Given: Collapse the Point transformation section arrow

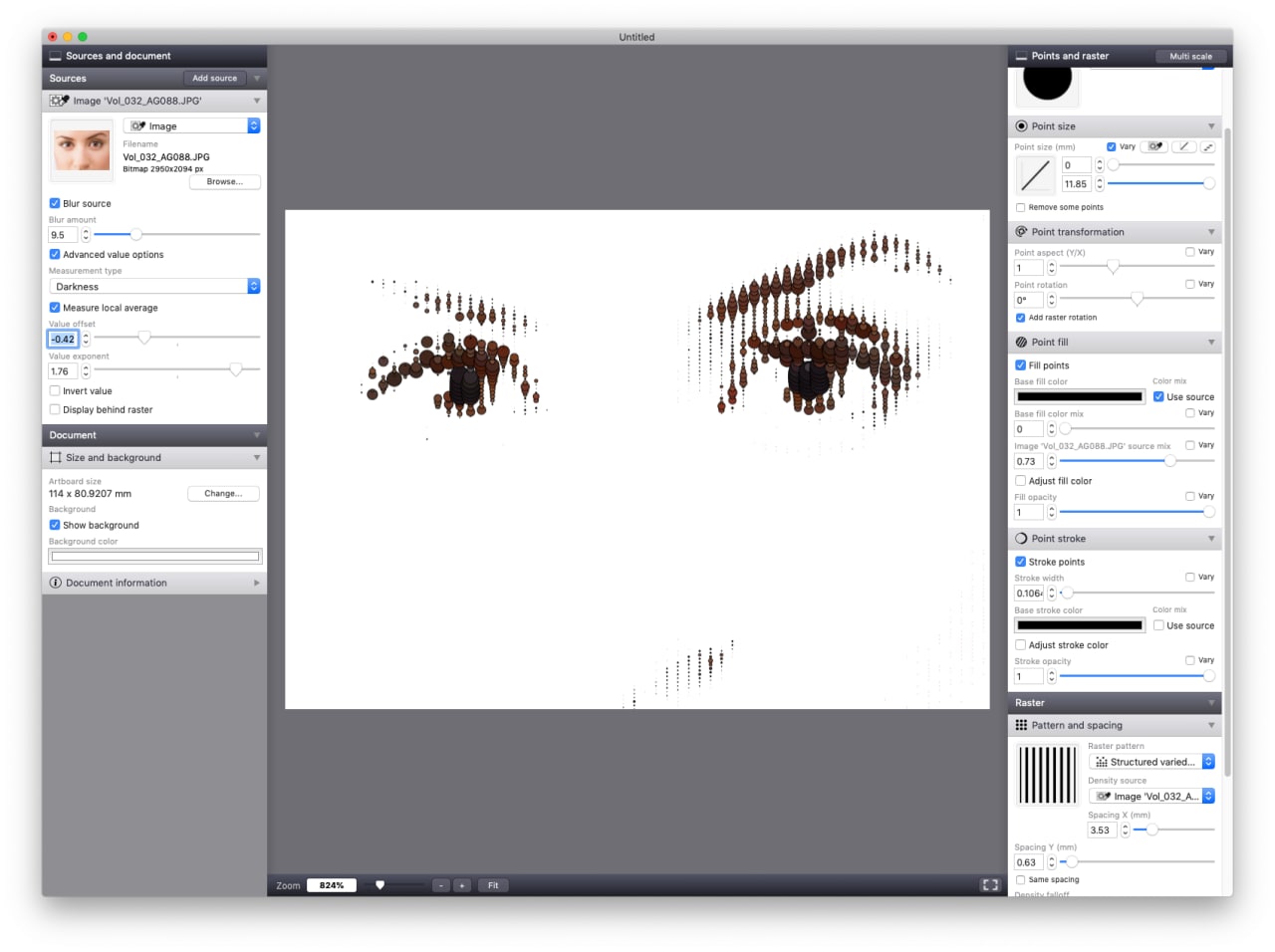Looking at the screenshot, I should pyautogui.click(x=1211, y=232).
